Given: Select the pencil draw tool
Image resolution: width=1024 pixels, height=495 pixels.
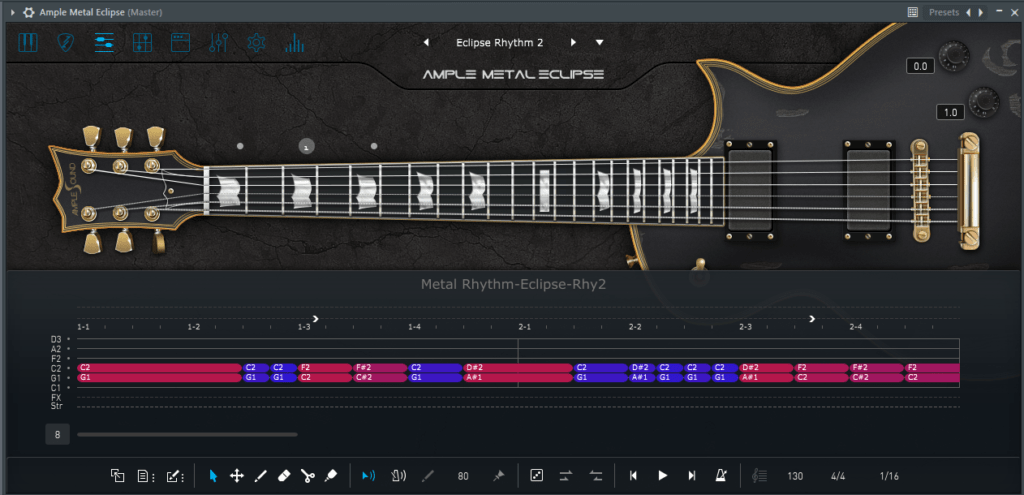Looking at the screenshot, I should [260, 476].
